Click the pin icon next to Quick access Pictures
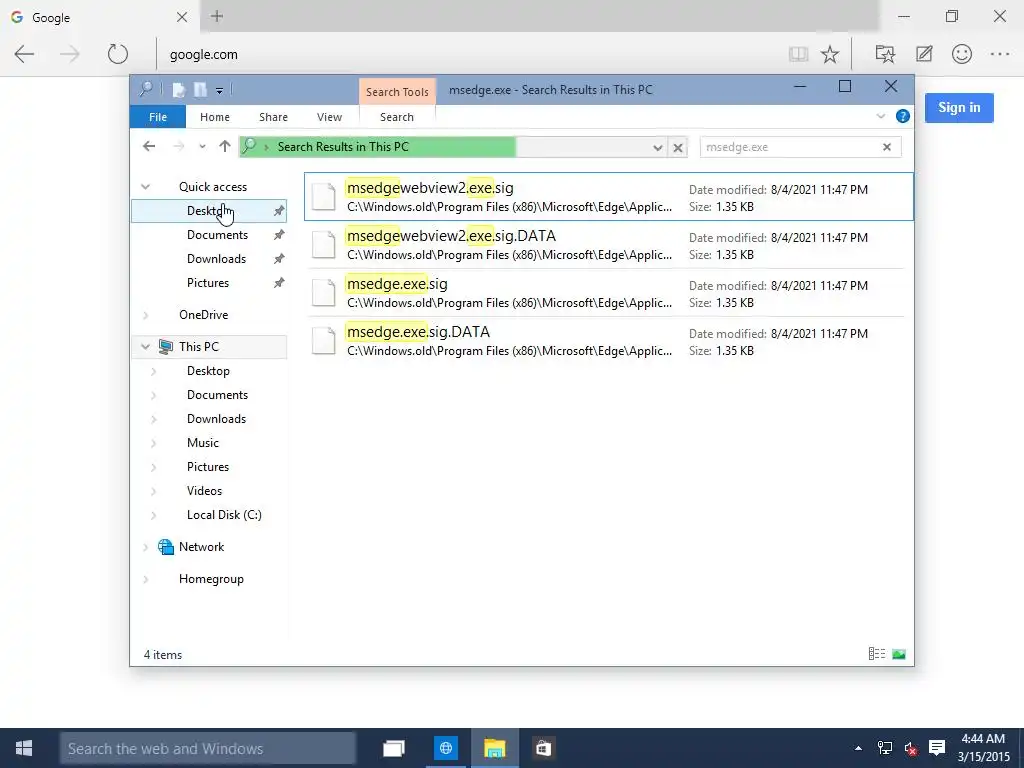The image size is (1024, 768). pos(279,283)
